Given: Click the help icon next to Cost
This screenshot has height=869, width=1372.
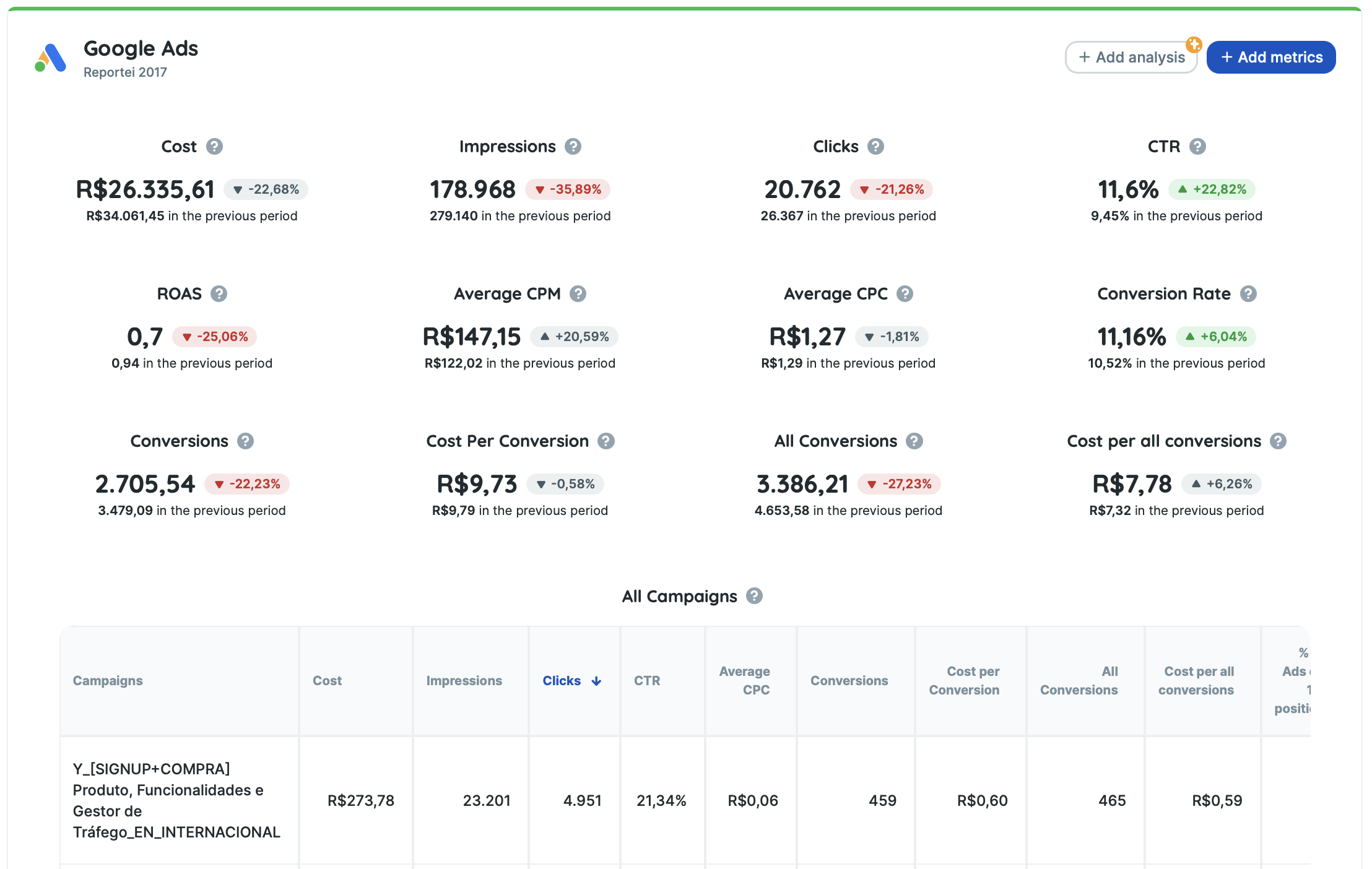Looking at the screenshot, I should 214,147.
